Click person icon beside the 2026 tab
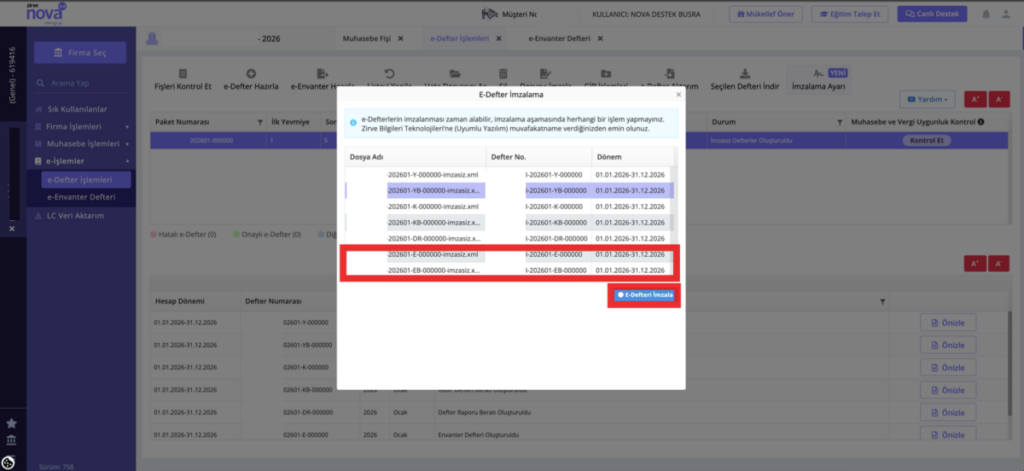1024x471 pixels. (152, 39)
